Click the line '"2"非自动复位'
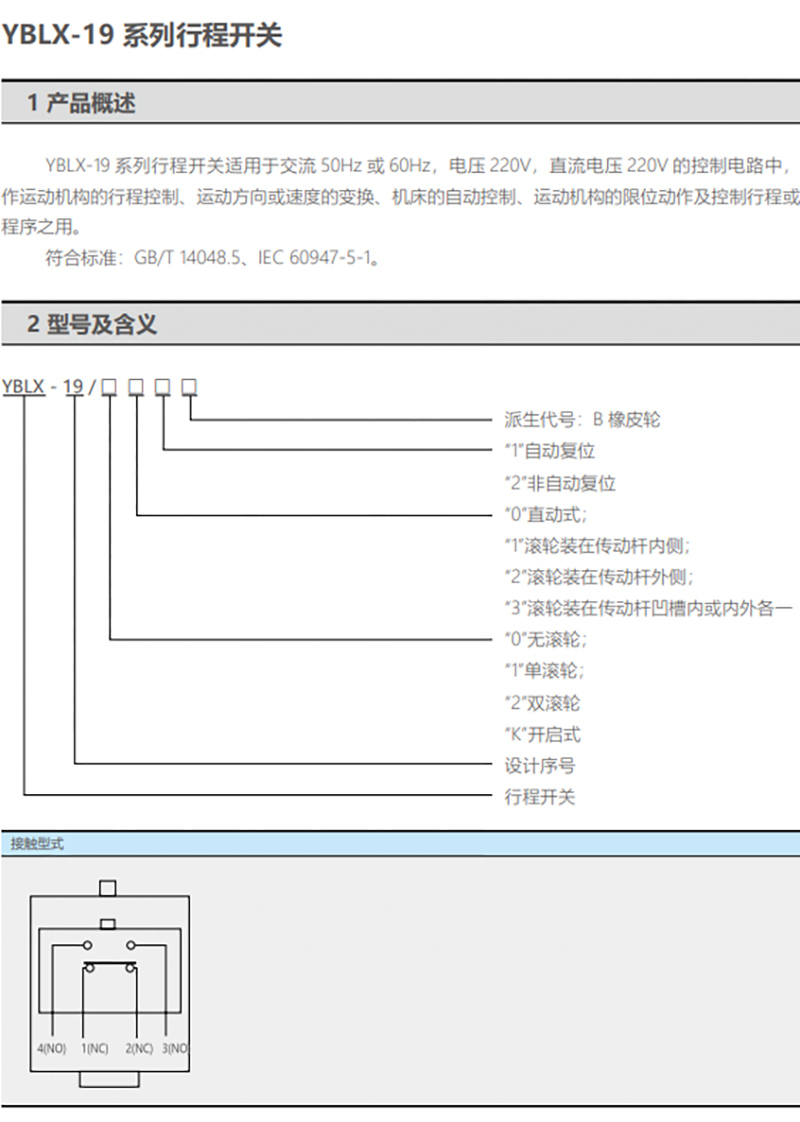Image resolution: width=800 pixels, height=1122 pixels. click(x=560, y=483)
